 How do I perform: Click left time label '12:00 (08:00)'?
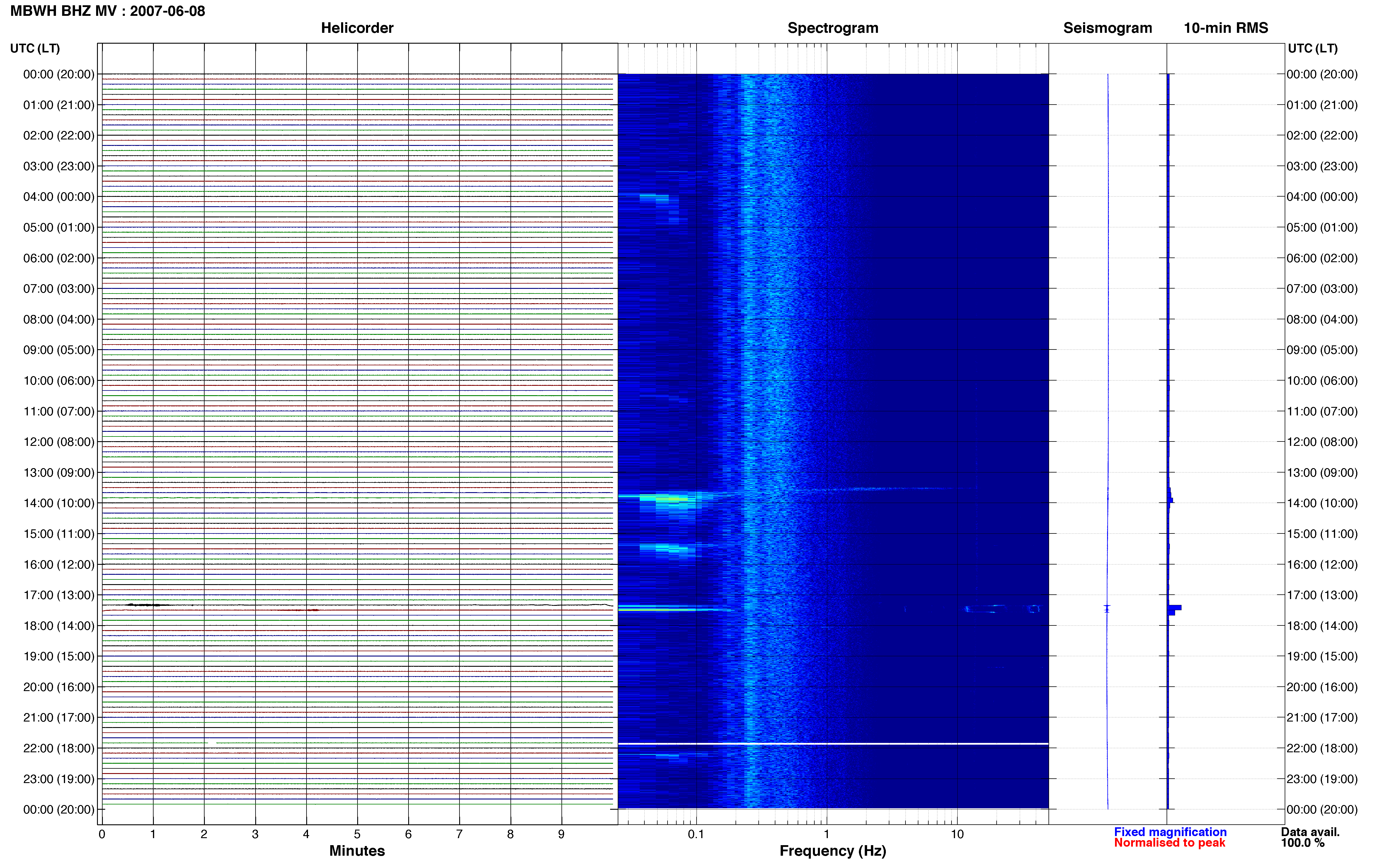tap(59, 442)
